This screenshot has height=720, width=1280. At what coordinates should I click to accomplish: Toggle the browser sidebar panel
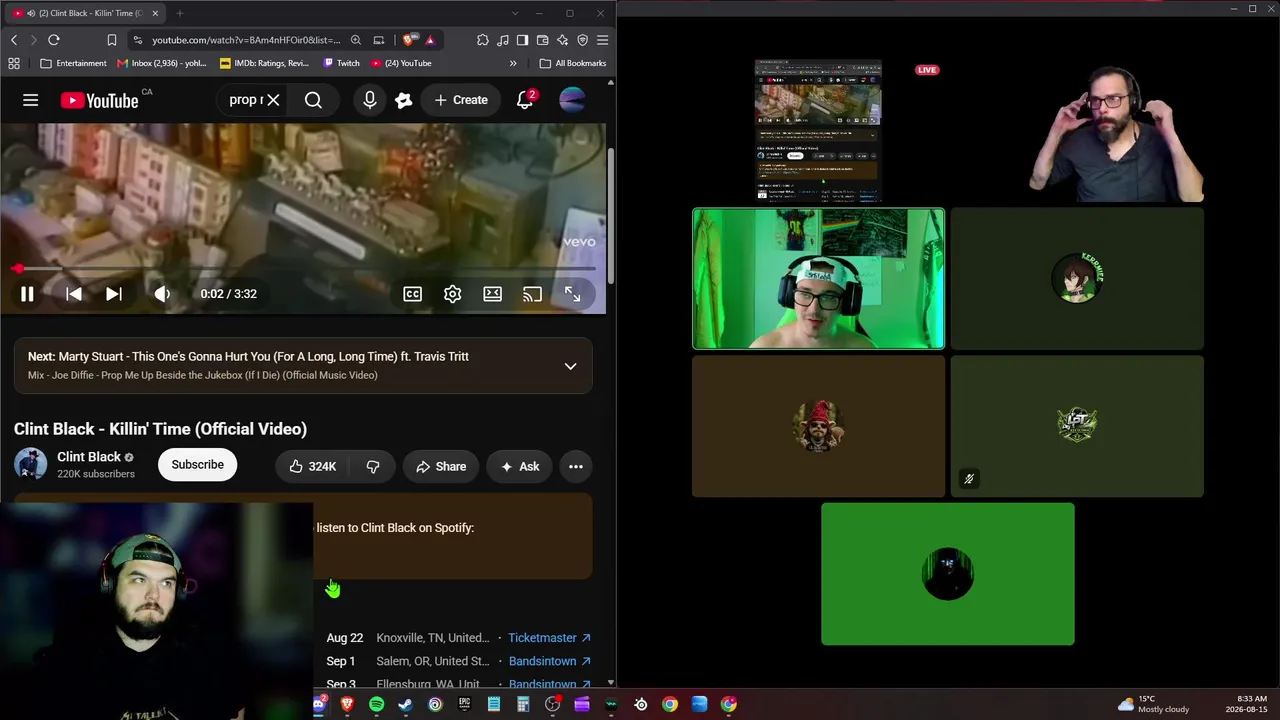point(523,40)
